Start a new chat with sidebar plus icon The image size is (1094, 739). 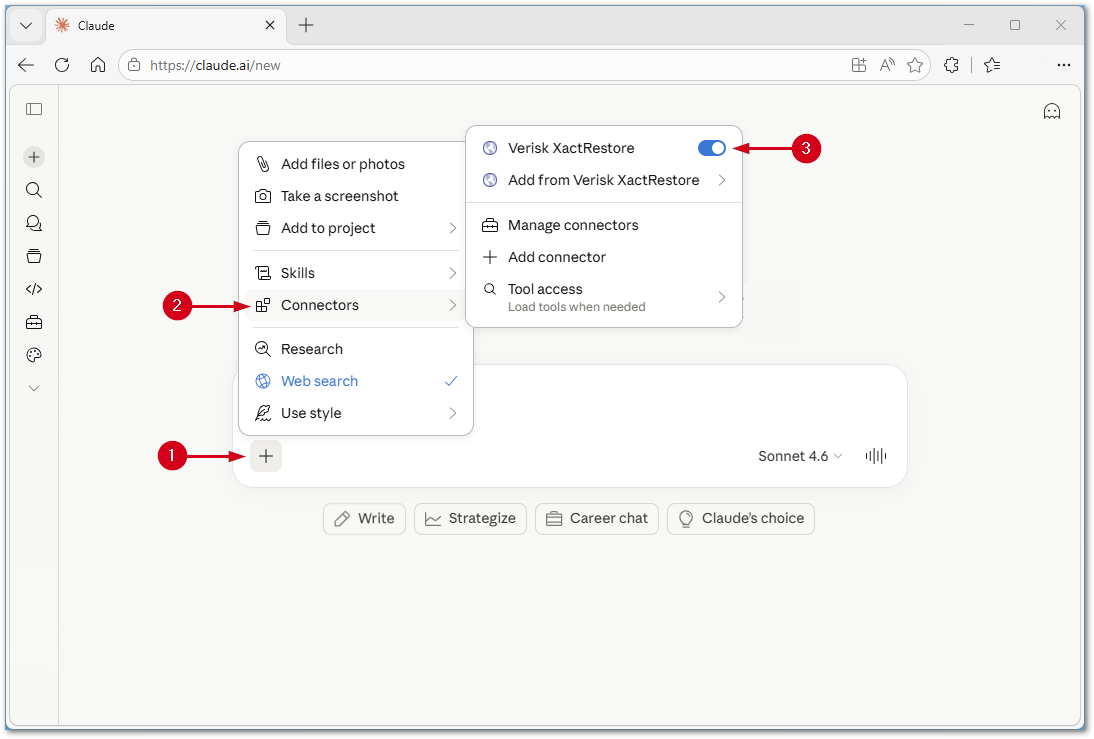point(33,157)
